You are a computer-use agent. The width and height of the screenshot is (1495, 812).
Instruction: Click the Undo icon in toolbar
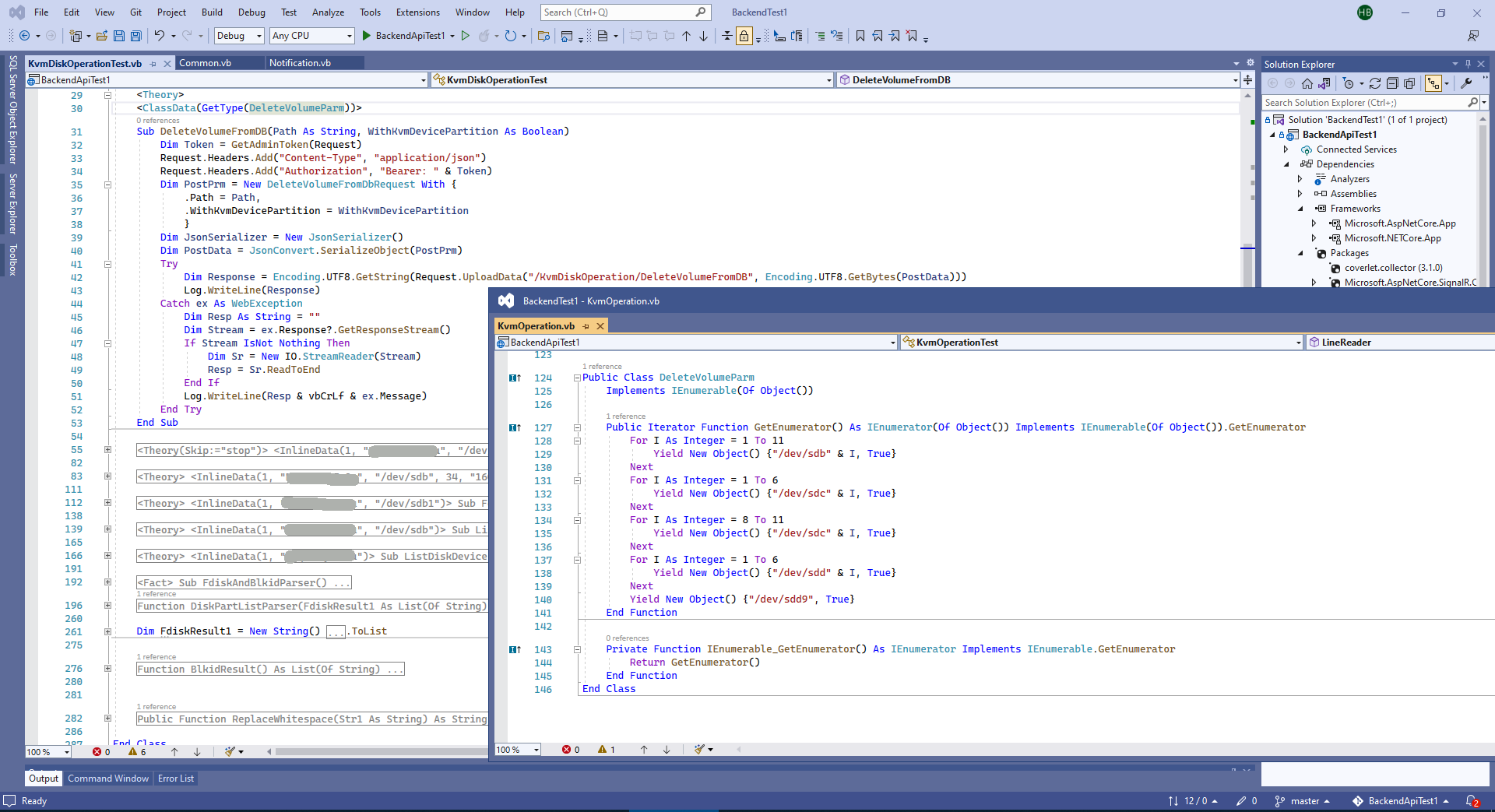160,36
